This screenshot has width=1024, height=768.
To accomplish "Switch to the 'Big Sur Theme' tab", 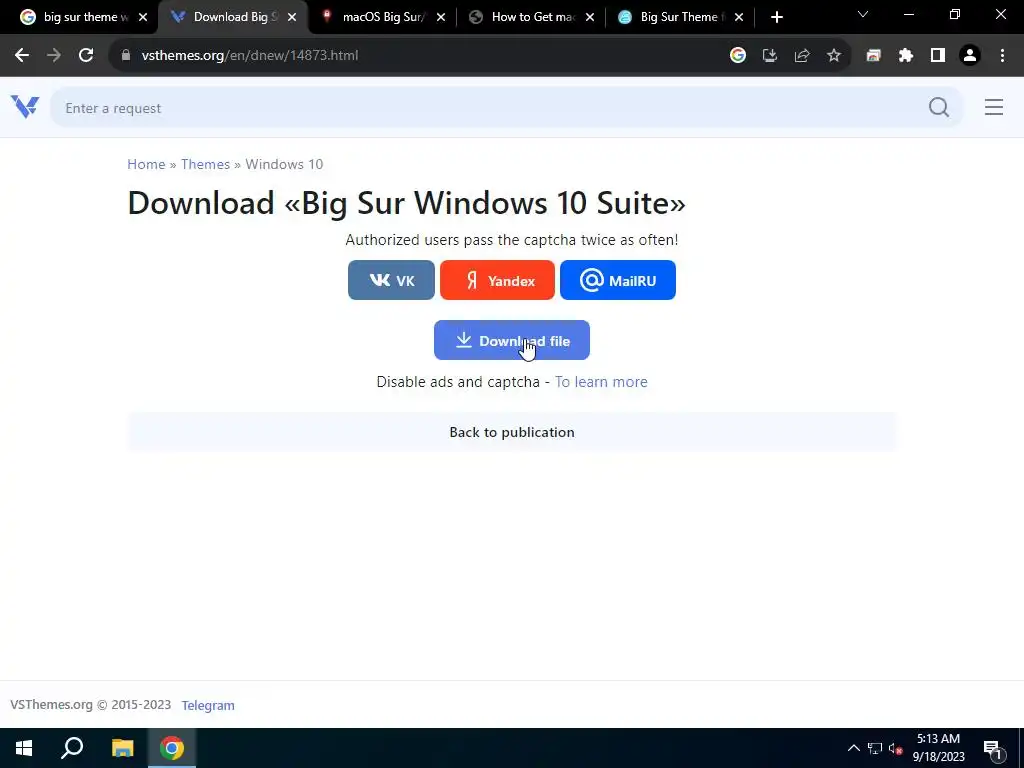I will [681, 17].
